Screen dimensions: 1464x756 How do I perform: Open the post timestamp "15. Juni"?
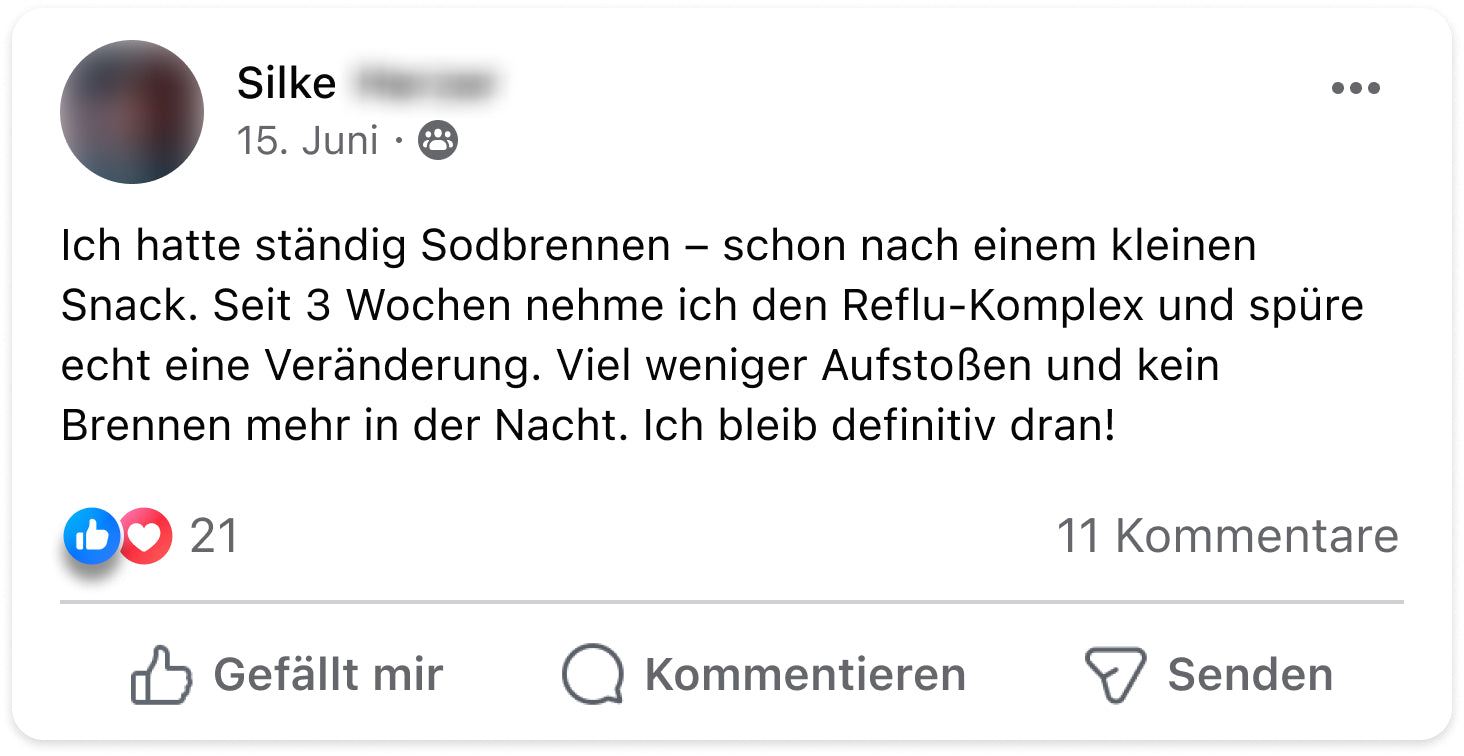(x=308, y=141)
